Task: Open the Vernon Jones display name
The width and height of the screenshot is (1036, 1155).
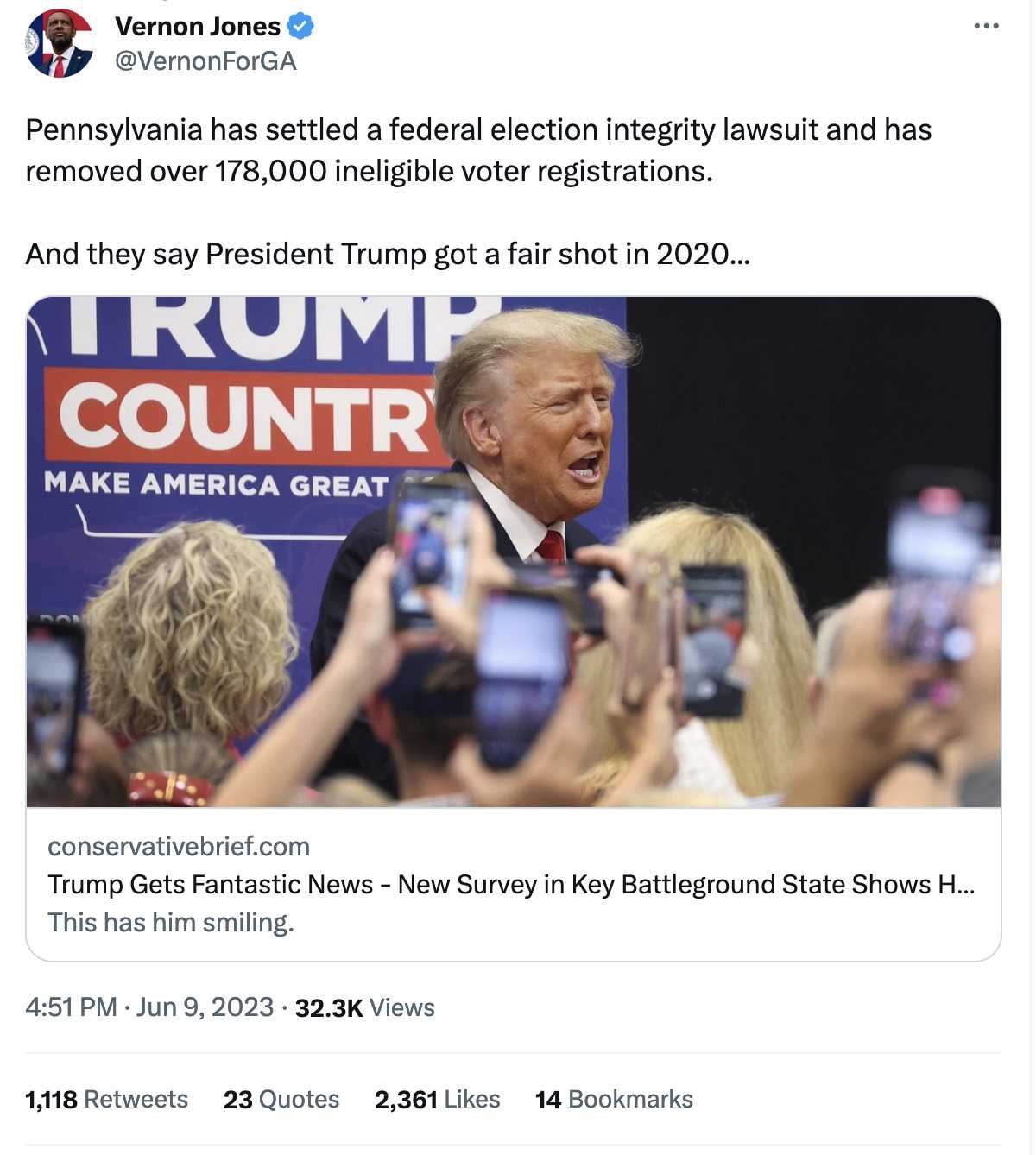Action: pos(198,27)
